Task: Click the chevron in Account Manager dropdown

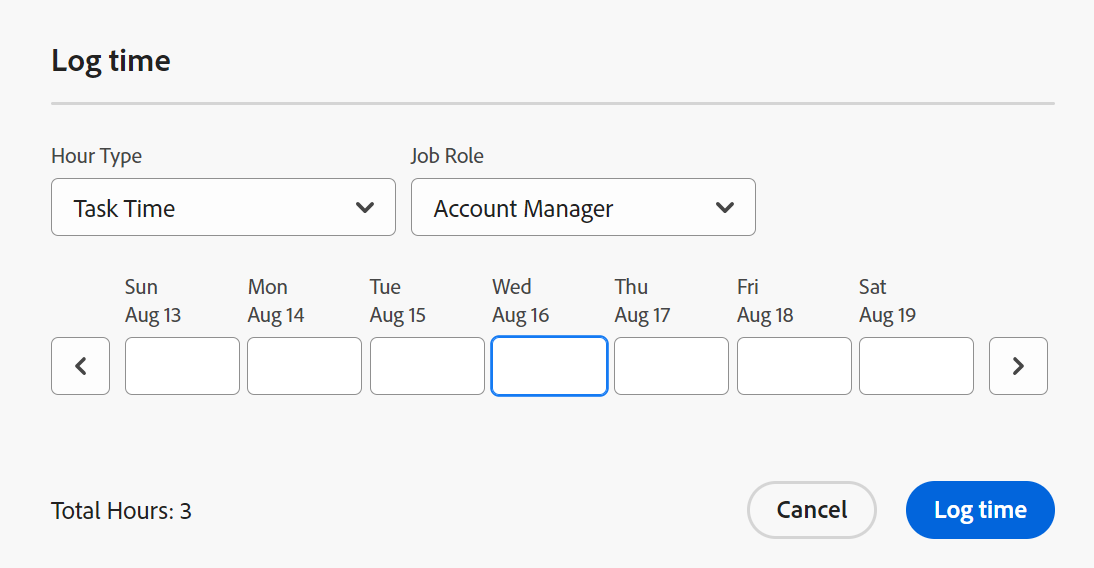Action: (725, 208)
